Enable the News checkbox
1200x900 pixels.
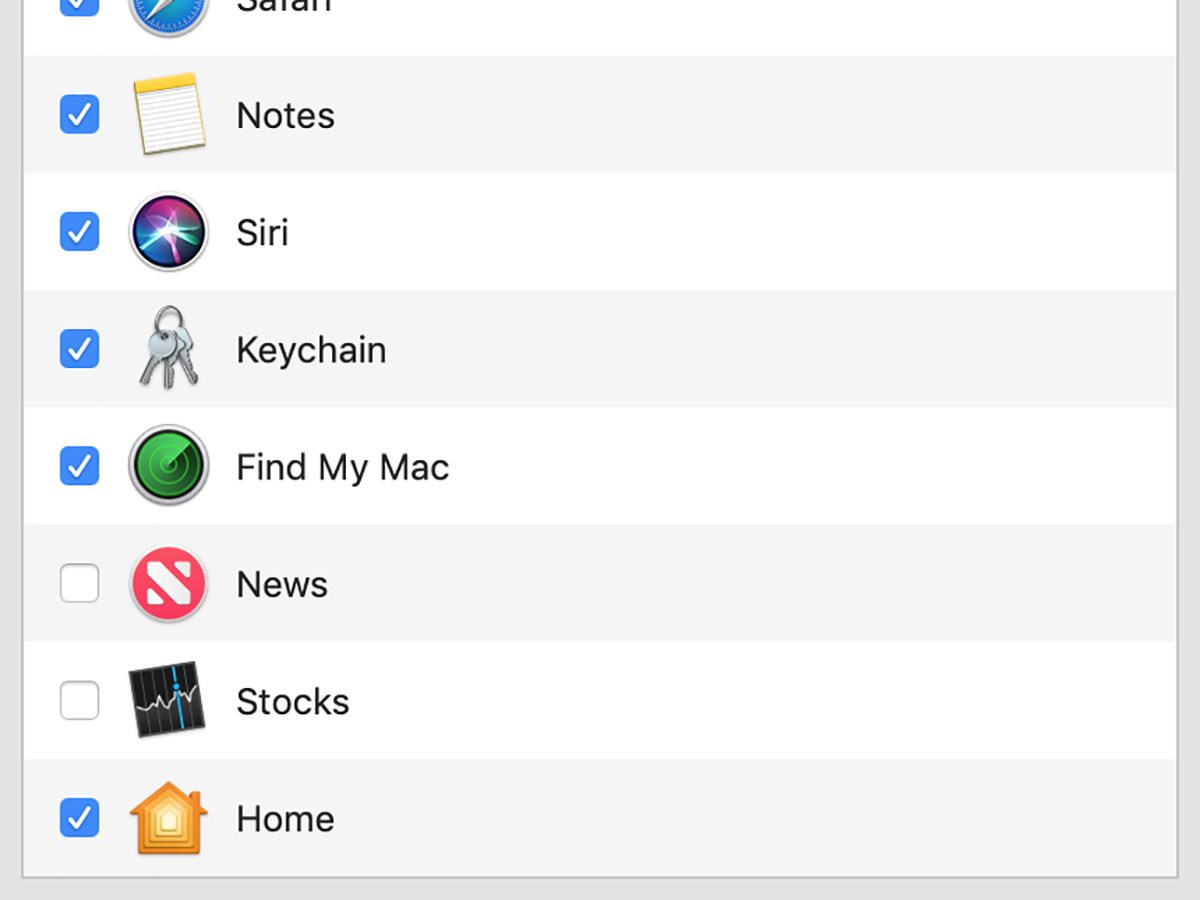pos(80,583)
